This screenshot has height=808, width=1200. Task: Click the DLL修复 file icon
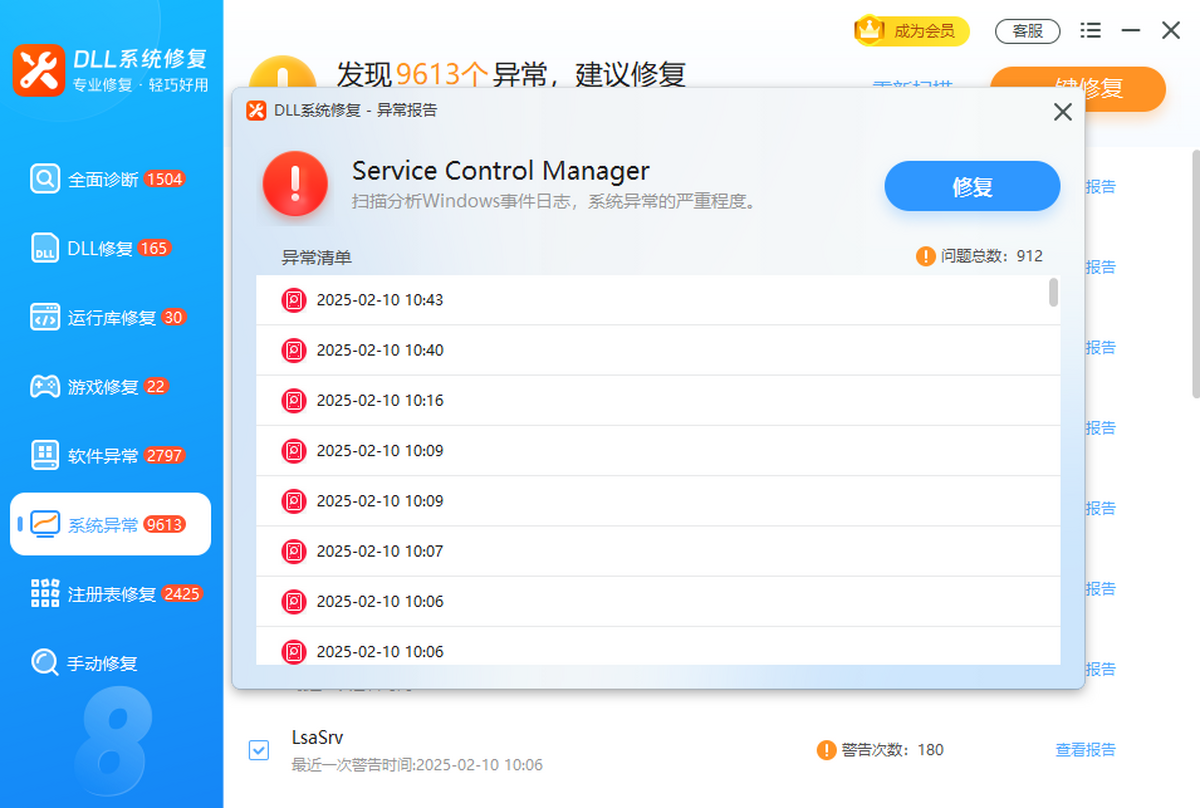coord(45,248)
